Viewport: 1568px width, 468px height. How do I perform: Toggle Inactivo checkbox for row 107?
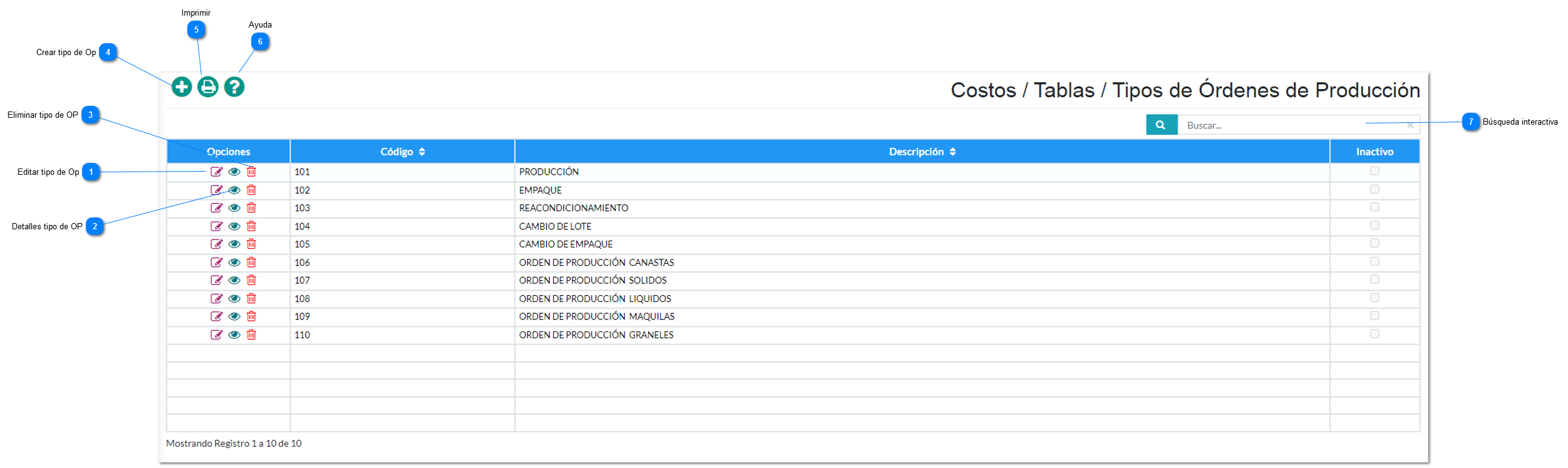(x=1374, y=279)
